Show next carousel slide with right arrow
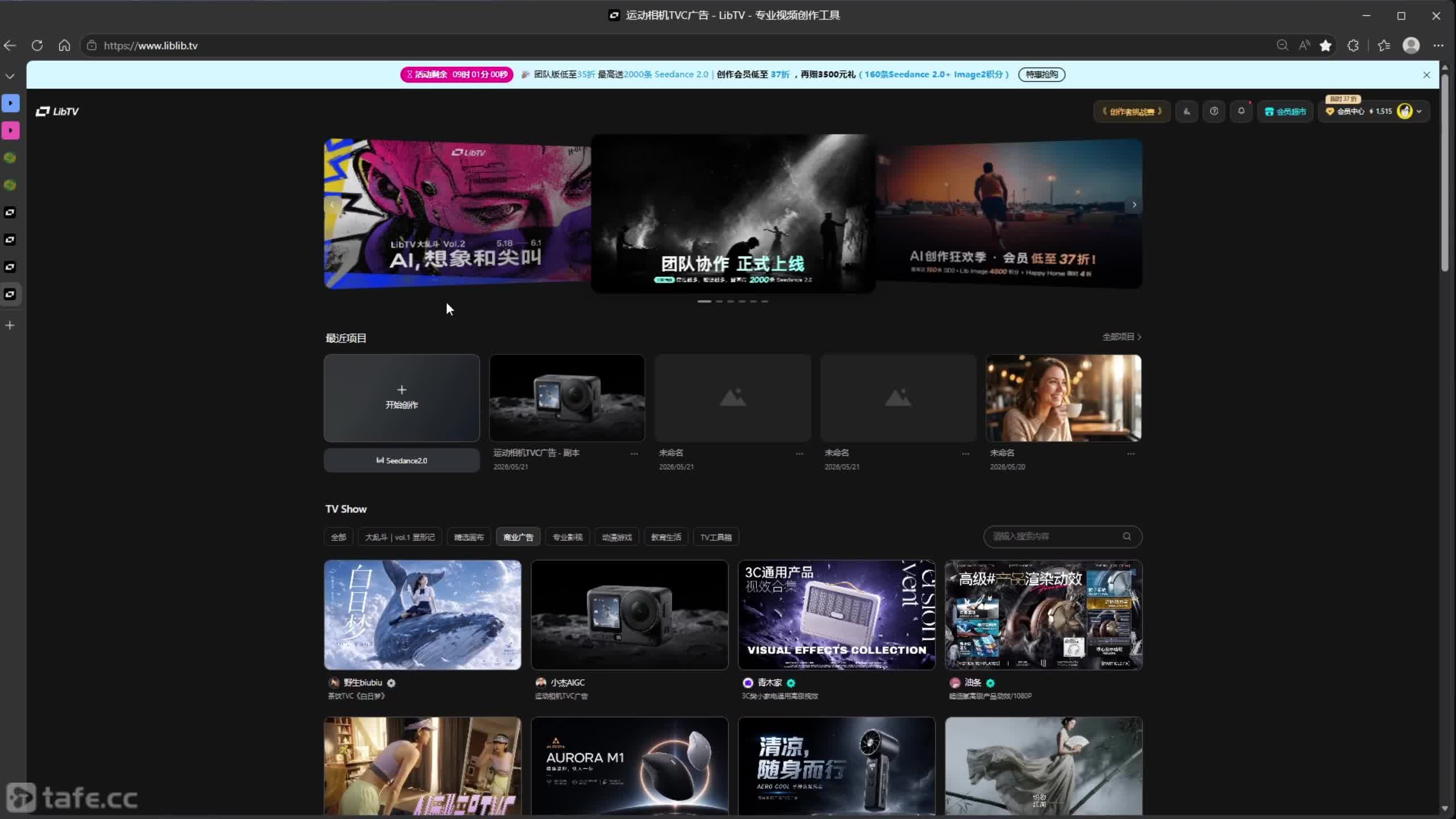 point(1134,205)
